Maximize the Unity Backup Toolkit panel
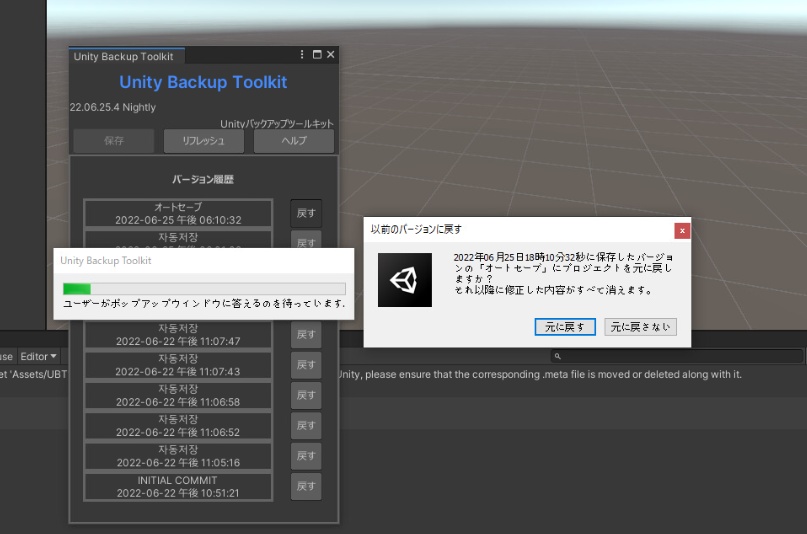Screen dimensions: 807x534 (317, 55)
